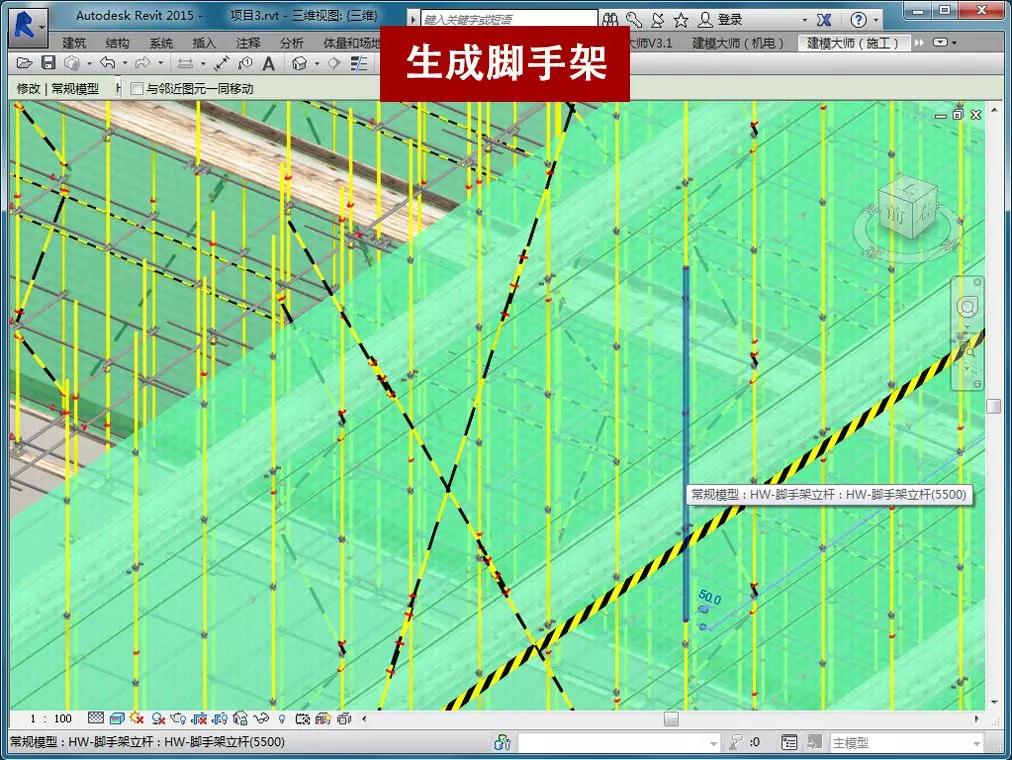1012x760 pixels.
Task: Click the Subscription Center key icon
Action: 634,20
